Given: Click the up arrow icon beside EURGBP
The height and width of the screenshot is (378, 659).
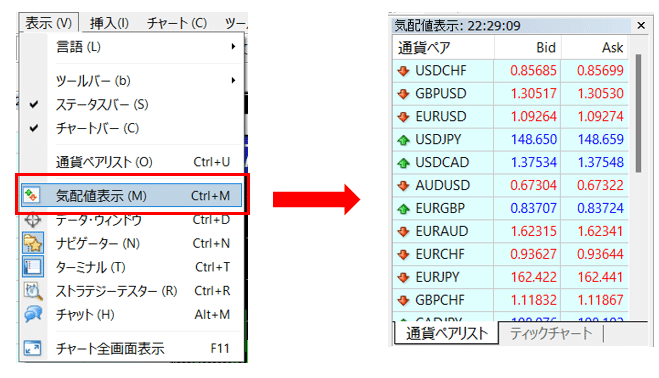Looking at the screenshot, I should coord(403,209).
